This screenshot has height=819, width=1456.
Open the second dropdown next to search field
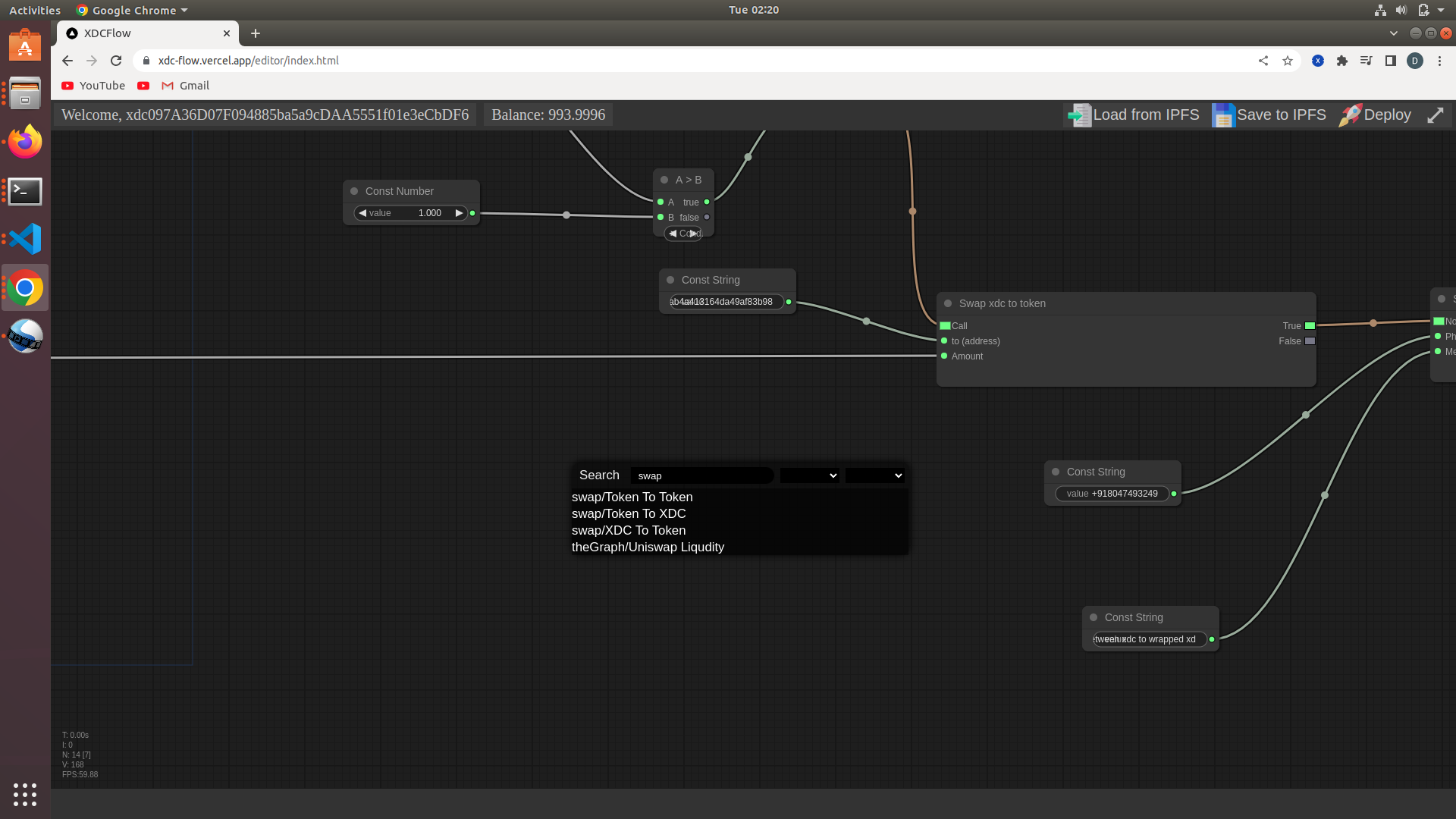[874, 475]
